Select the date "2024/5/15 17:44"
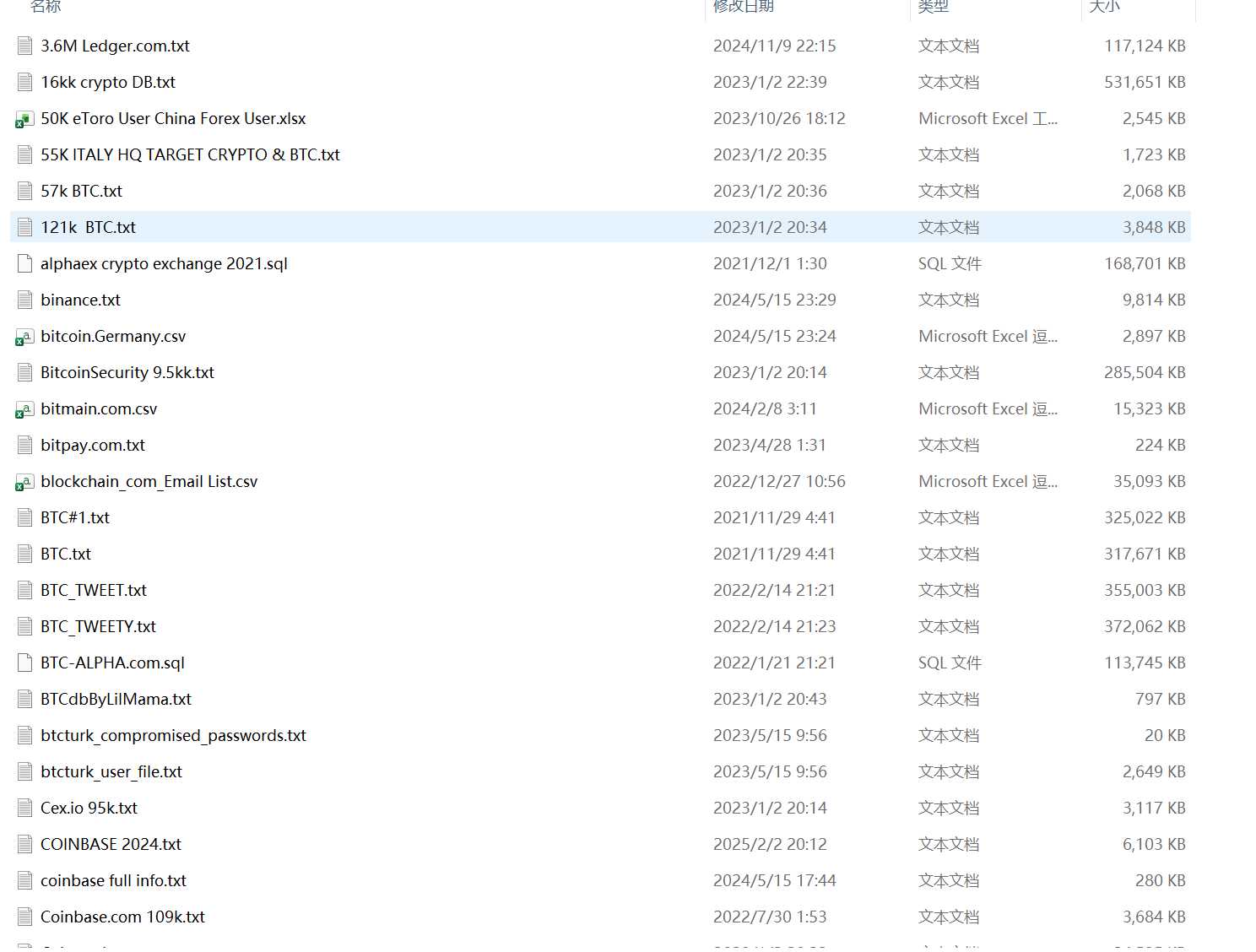Image resolution: width=1256 pixels, height=952 pixels. pyautogui.click(x=774, y=880)
